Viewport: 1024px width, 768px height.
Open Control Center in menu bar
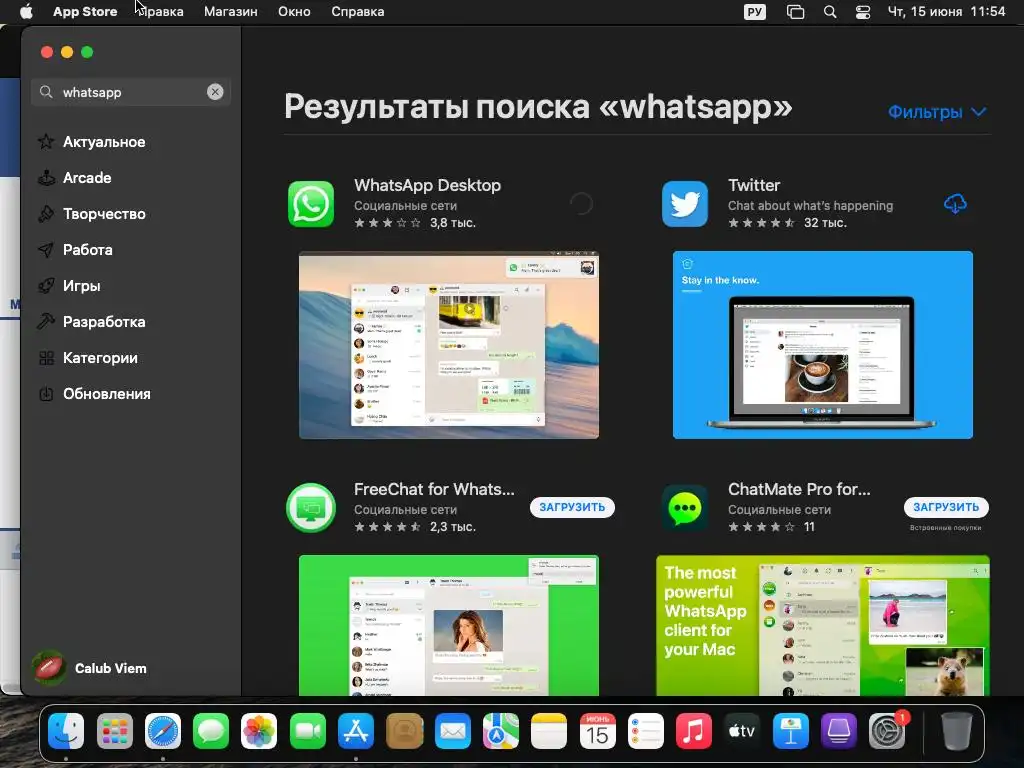[x=863, y=12]
